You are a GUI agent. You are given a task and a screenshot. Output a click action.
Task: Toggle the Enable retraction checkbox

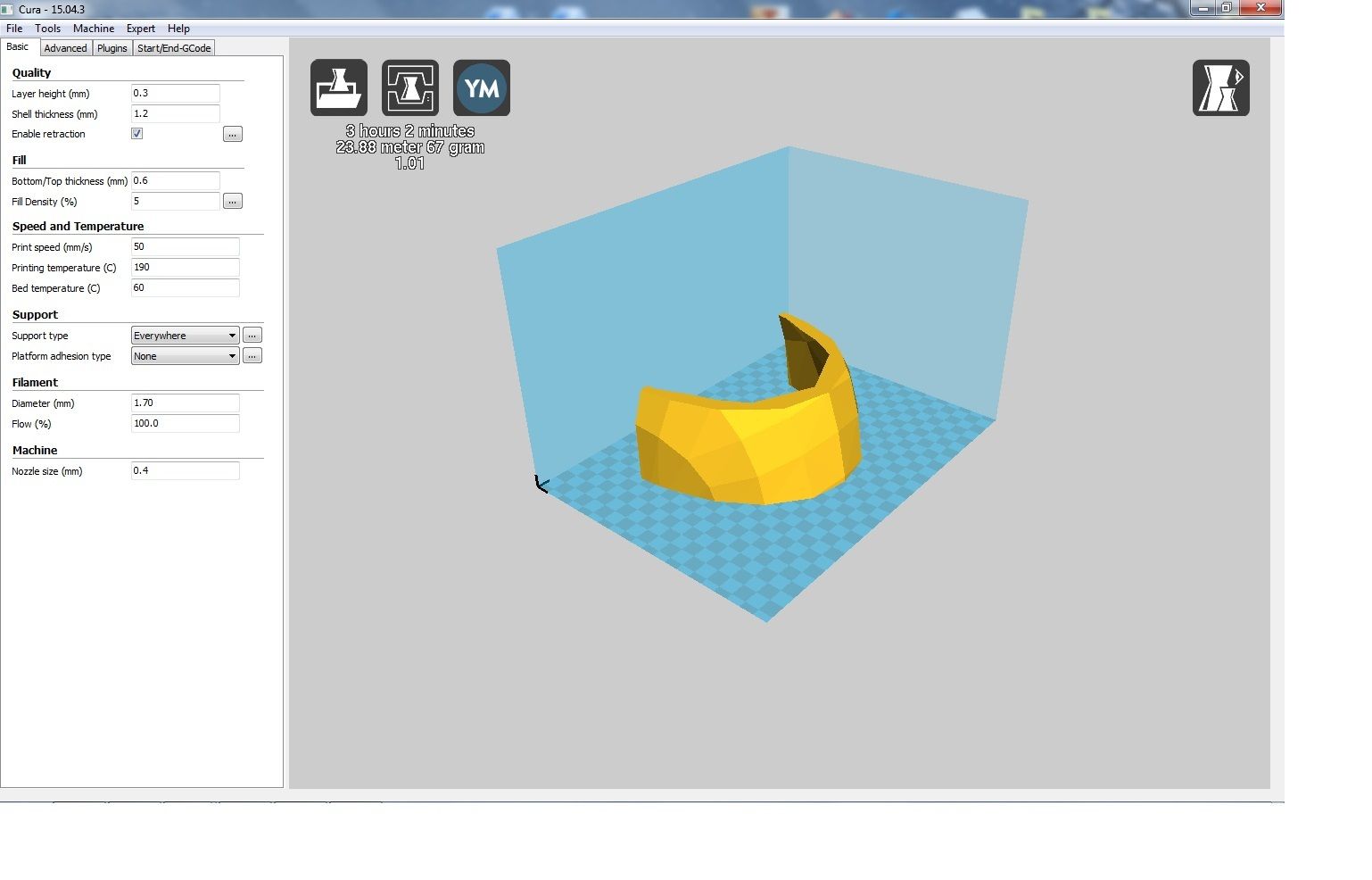(136, 134)
